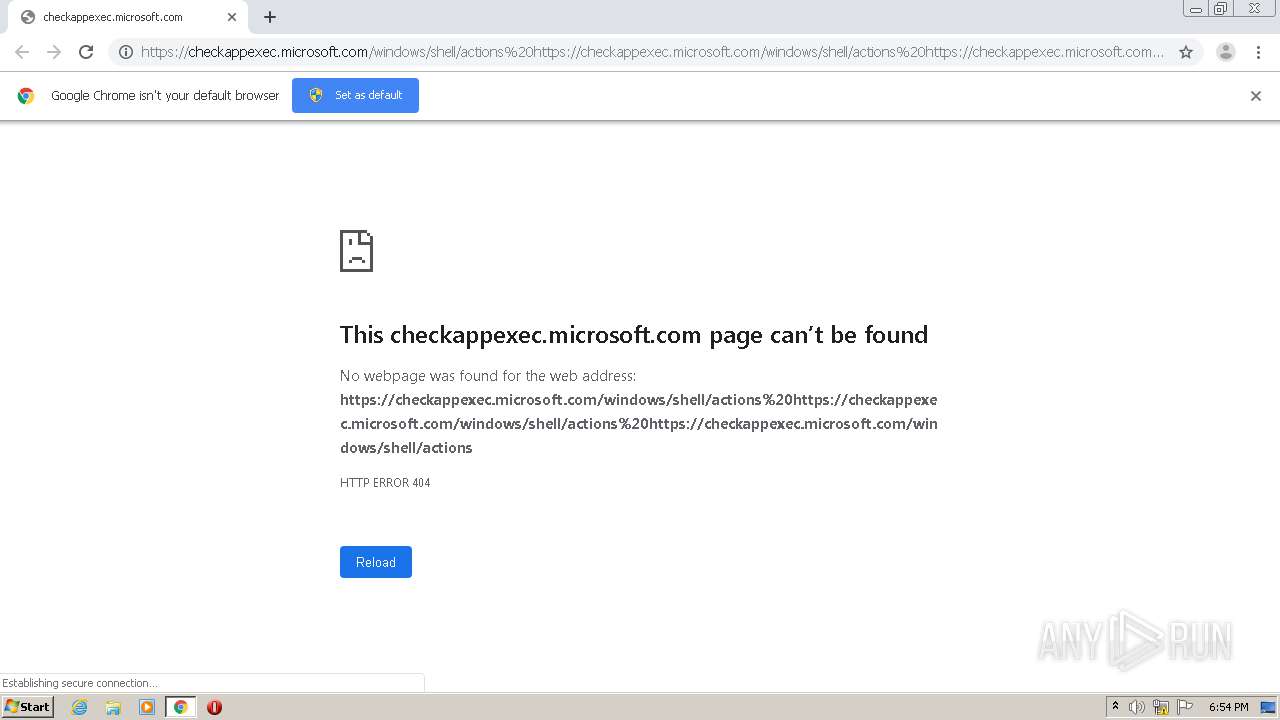Click the Set as default button
Viewport: 1280px width, 720px height.
[355, 95]
